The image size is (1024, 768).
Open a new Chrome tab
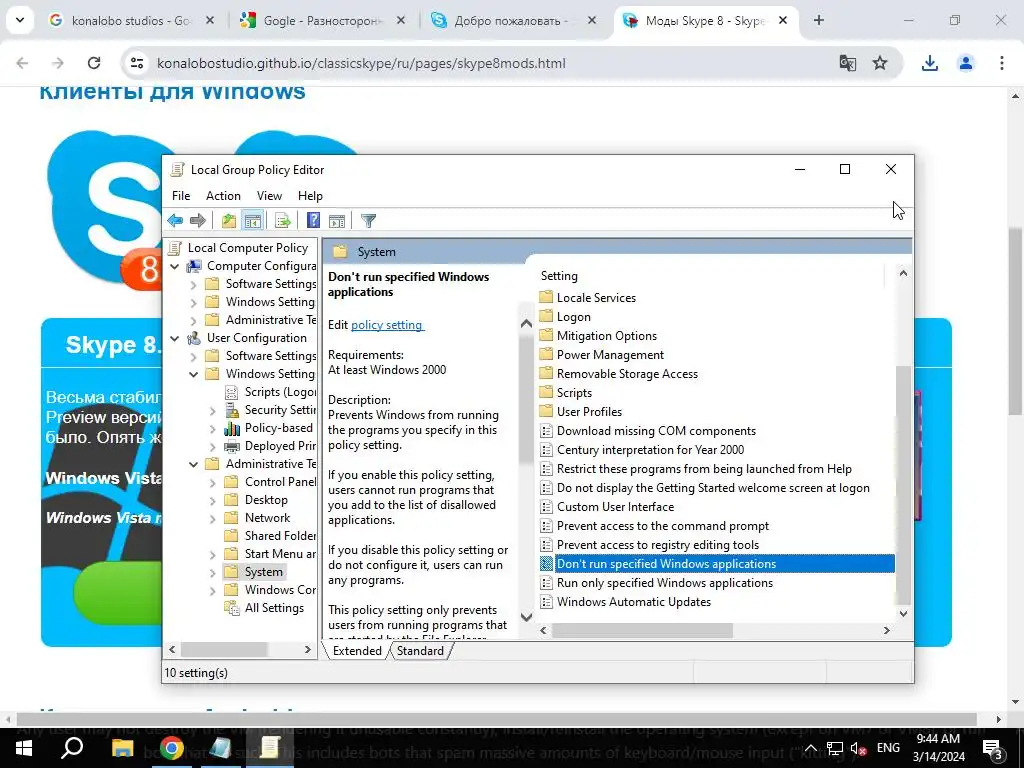[x=819, y=20]
